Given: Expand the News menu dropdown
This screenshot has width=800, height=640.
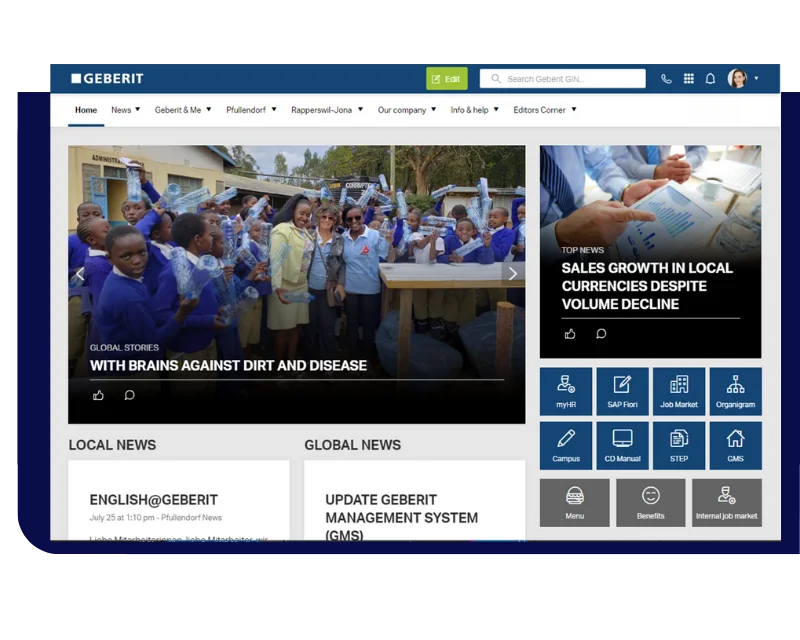Looking at the screenshot, I should point(125,110).
